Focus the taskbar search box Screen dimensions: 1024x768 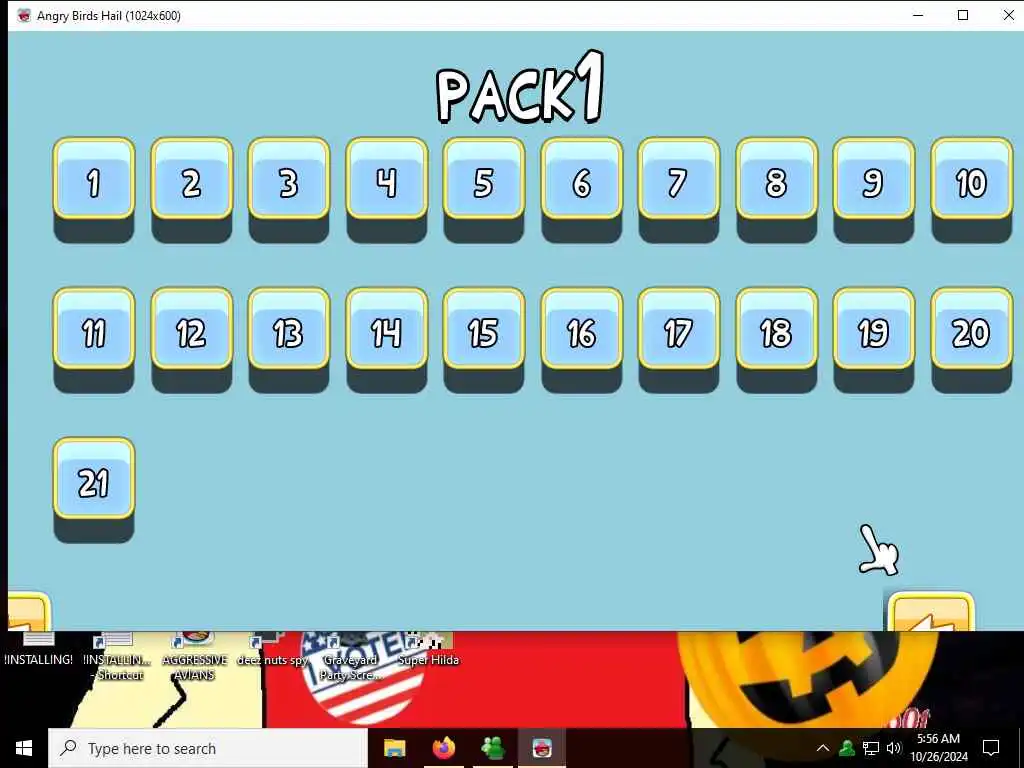click(208, 748)
